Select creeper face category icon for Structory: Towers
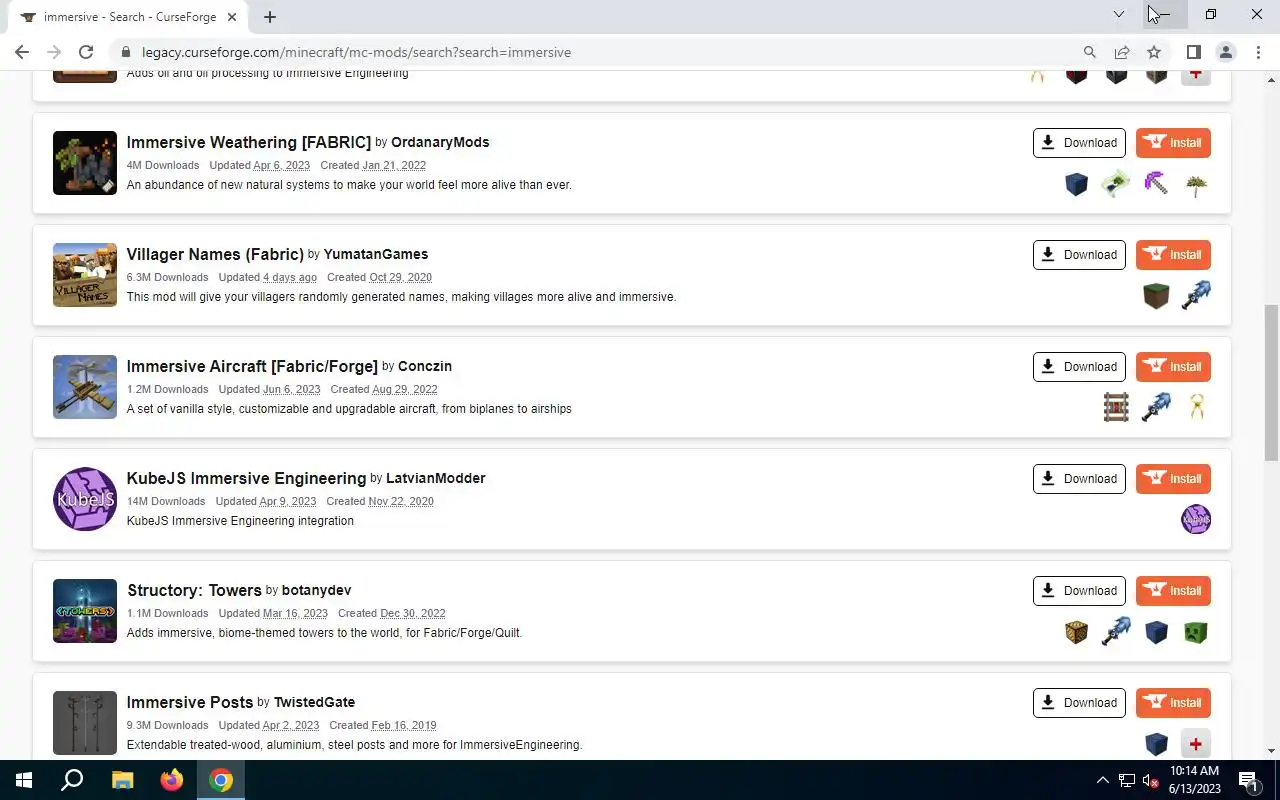Viewport: 1280px width, 800px height. click(x=1196, y=632)
